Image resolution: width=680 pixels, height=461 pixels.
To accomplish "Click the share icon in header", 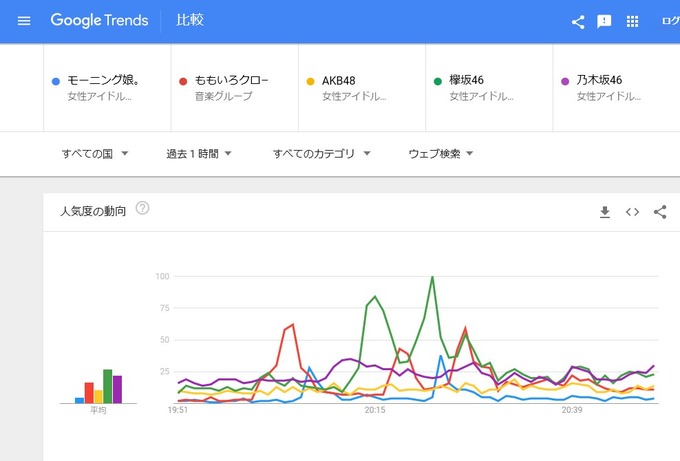I will pyautogui.click(x=577, y=21).
